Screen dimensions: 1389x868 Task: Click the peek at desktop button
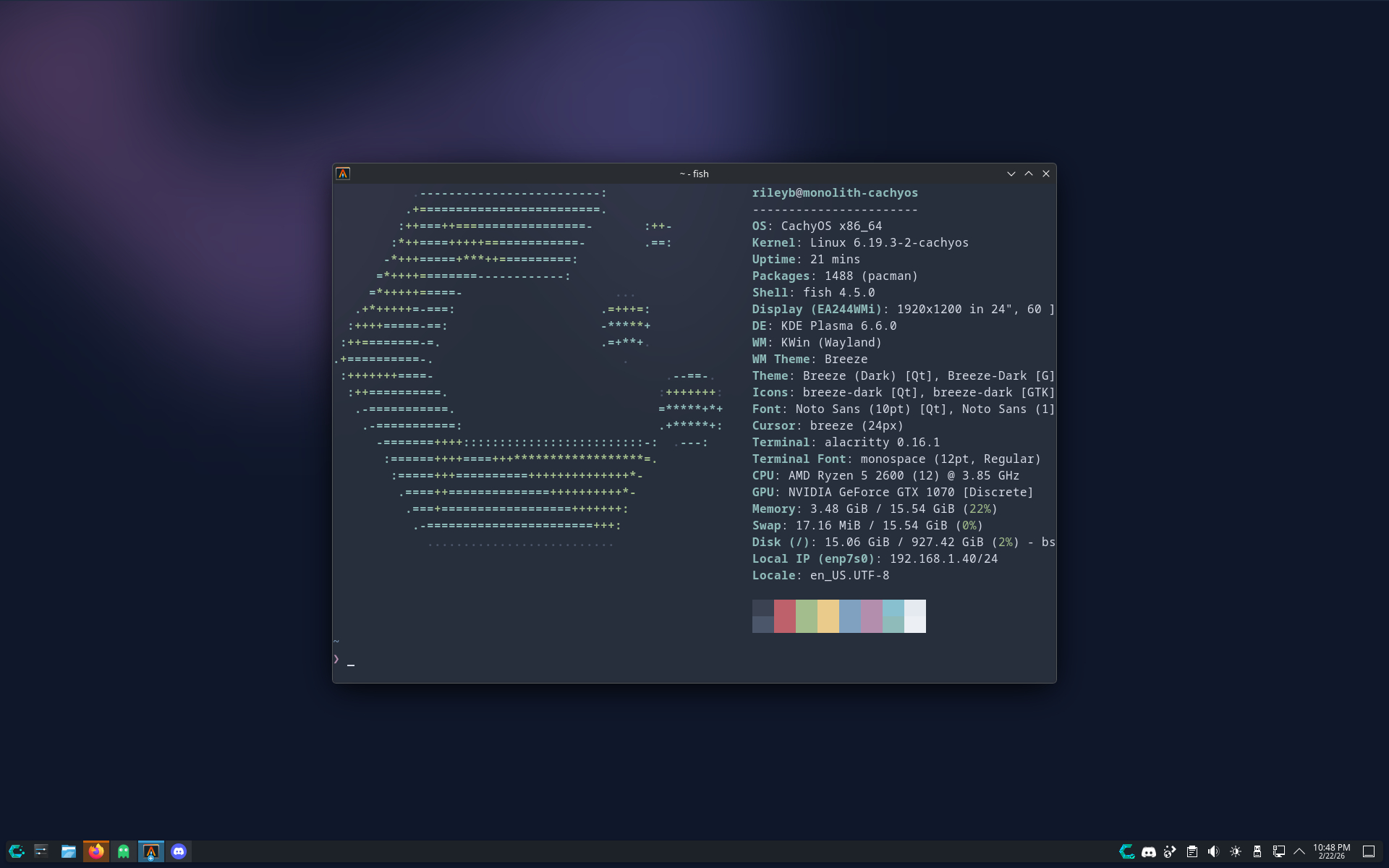pos(1368,851)
